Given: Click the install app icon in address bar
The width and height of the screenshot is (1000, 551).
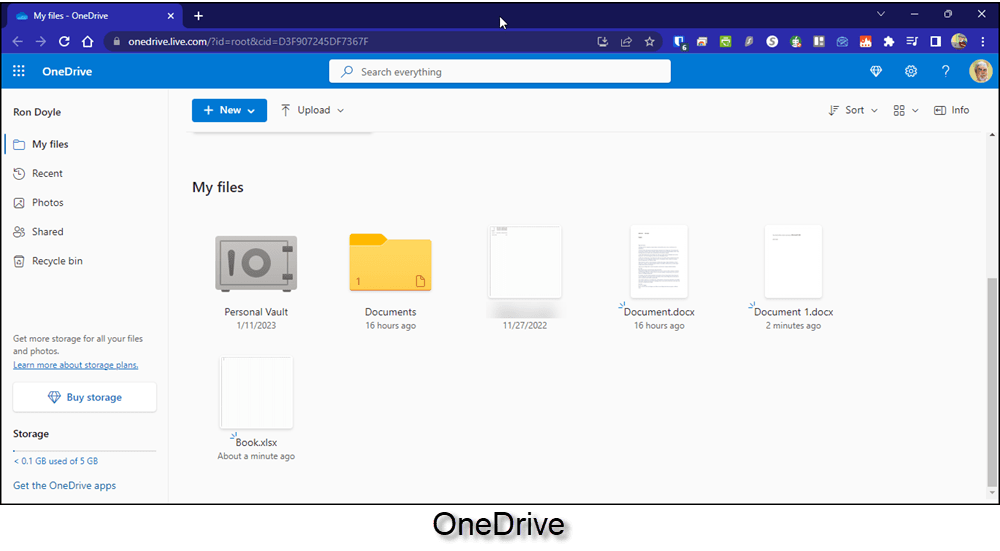Looking at the screenshot, I should 602,41.
